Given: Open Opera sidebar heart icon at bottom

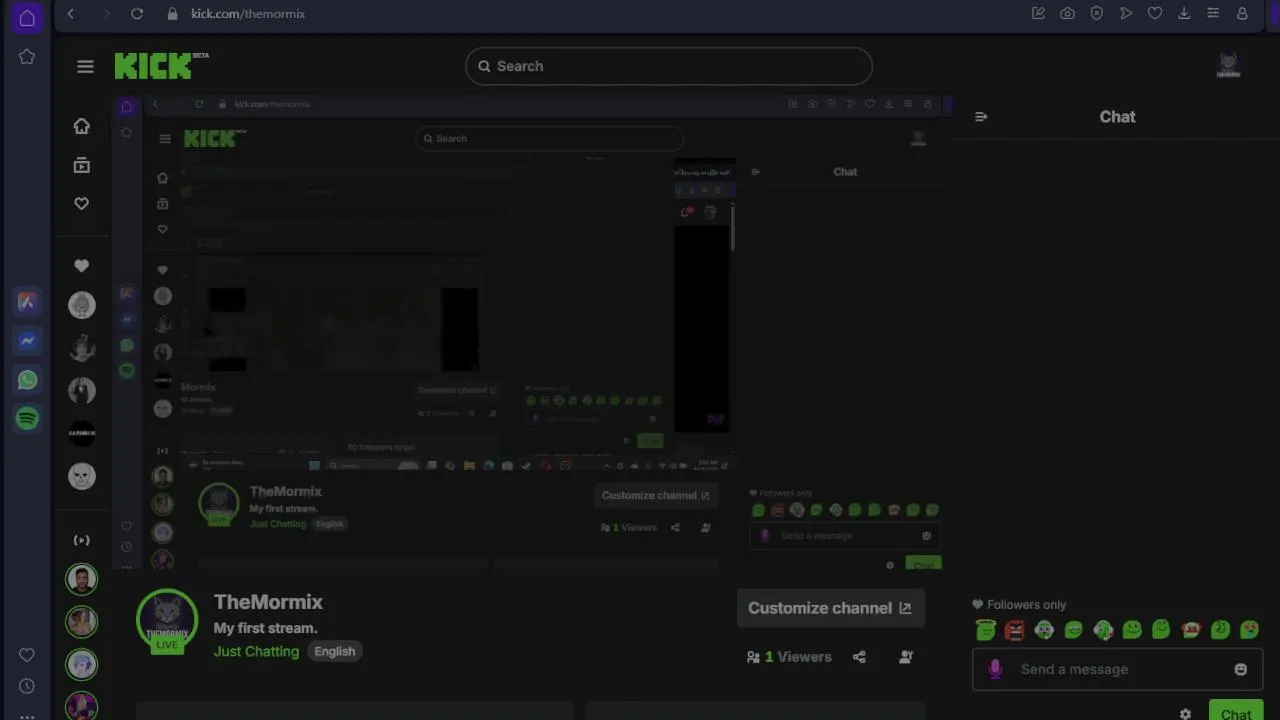Looking at the screenshot, I should click(x=27, y=655).
